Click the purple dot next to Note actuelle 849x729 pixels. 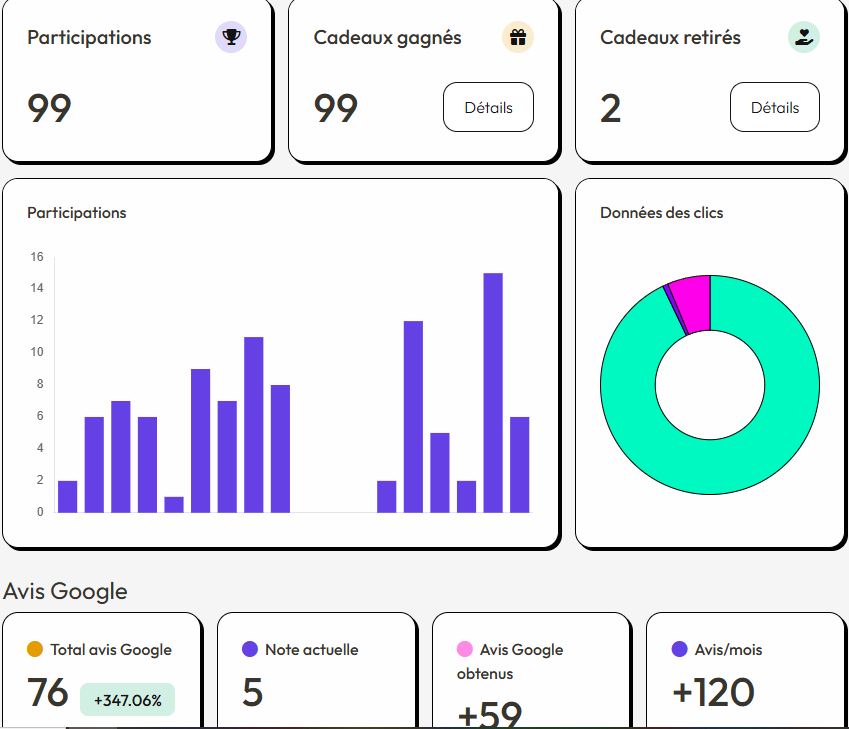click(x=250, y=650)
